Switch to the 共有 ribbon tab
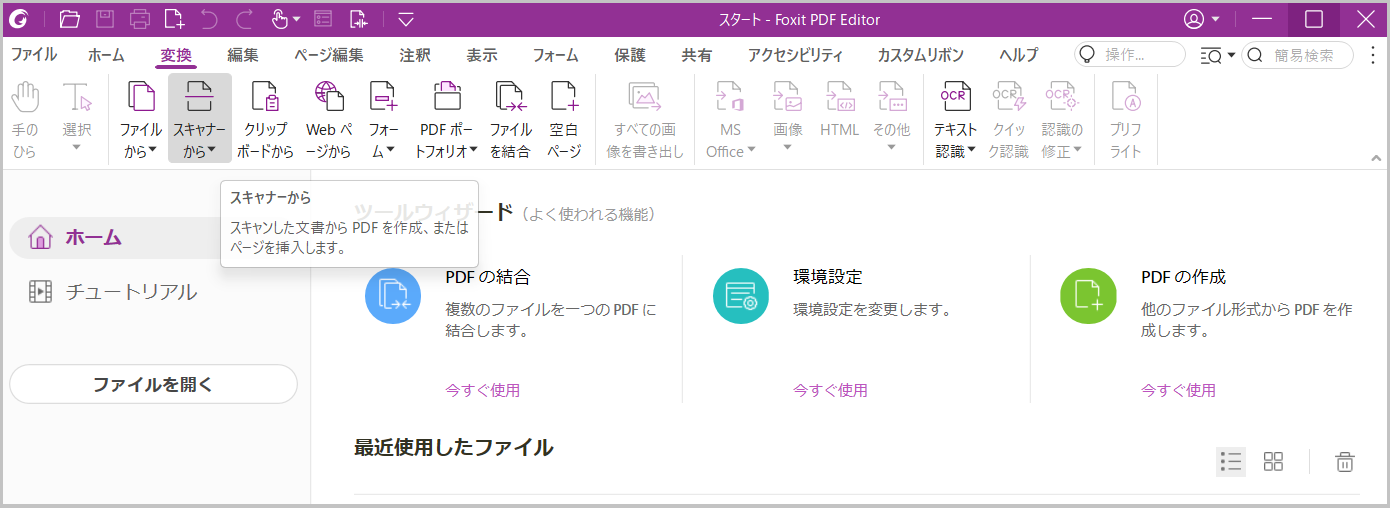Image resolution: width=1390 pixels, height=508 pixels. click(x=697, y=55)
